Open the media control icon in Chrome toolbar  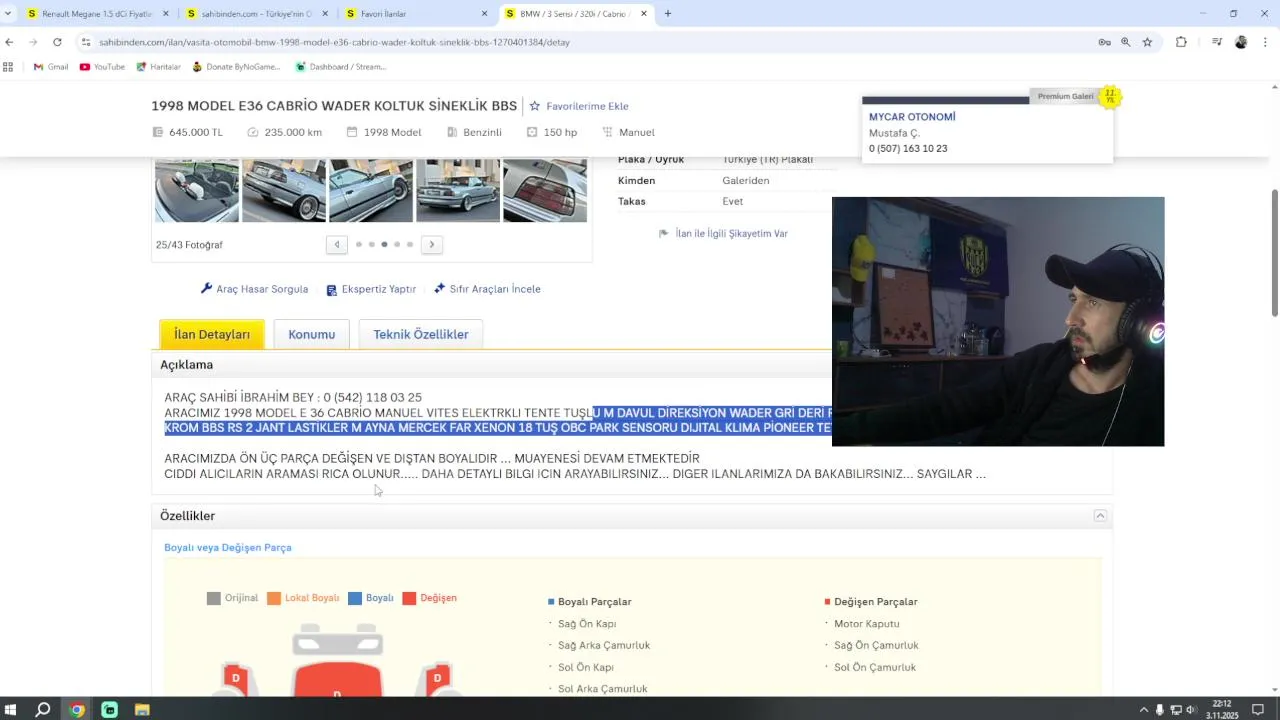[x=1217, y=42]
